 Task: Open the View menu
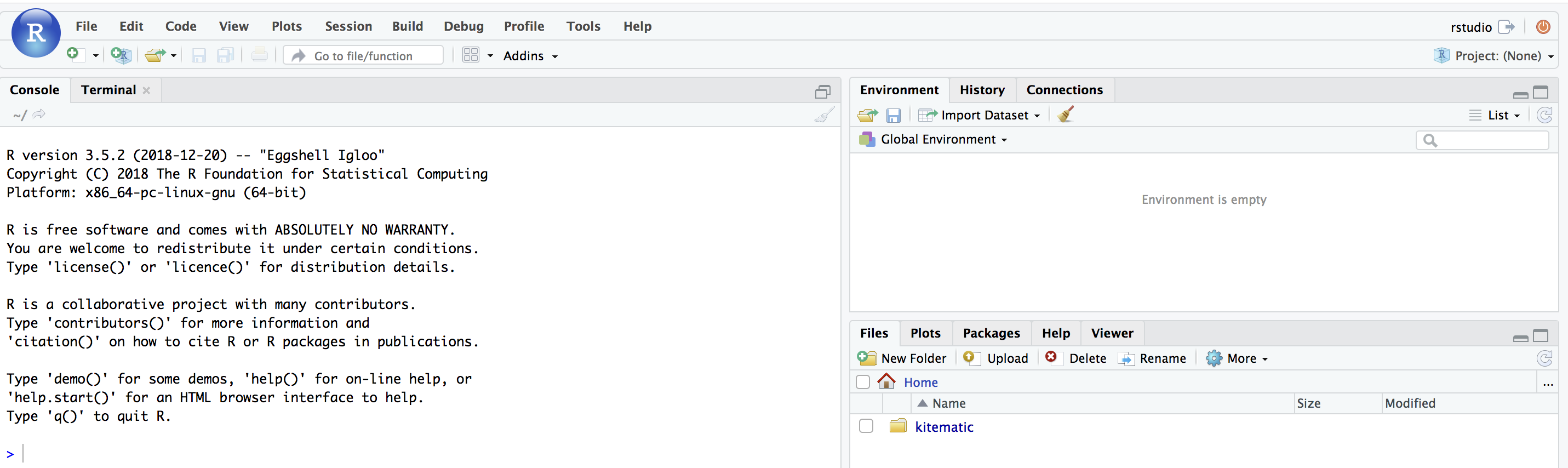coord(234,26)
